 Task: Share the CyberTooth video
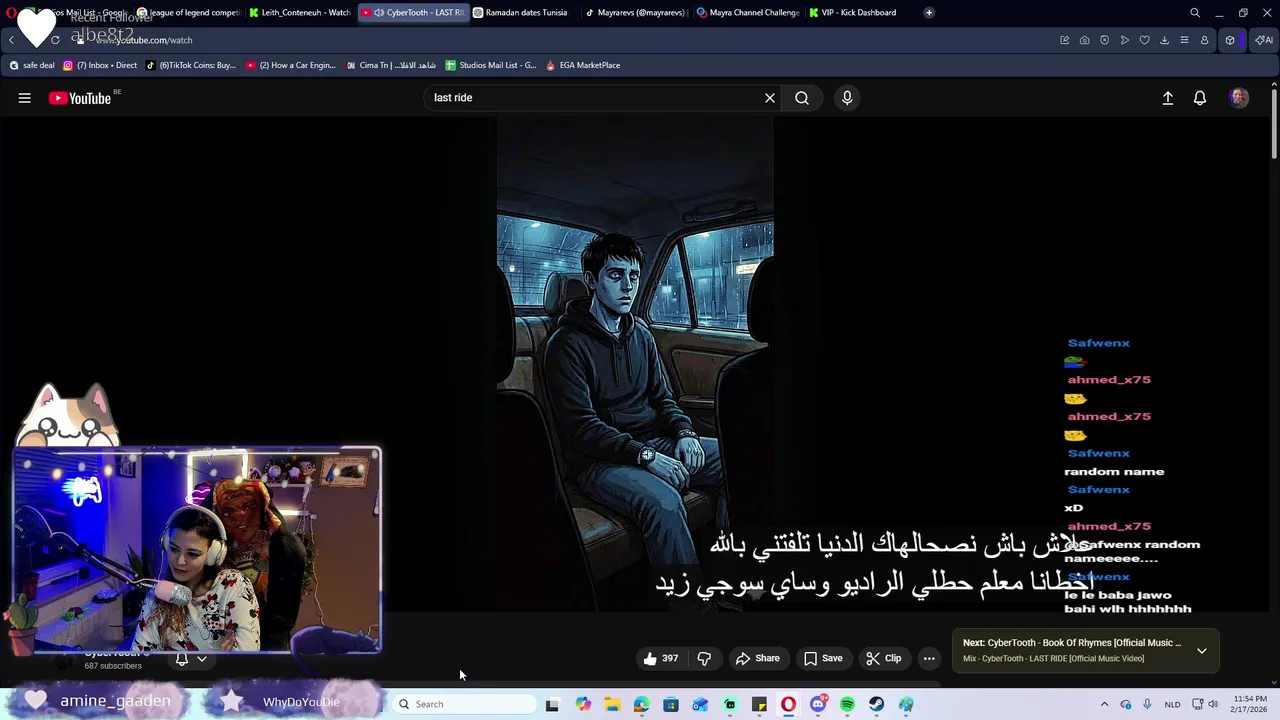[x=757, y=658]
